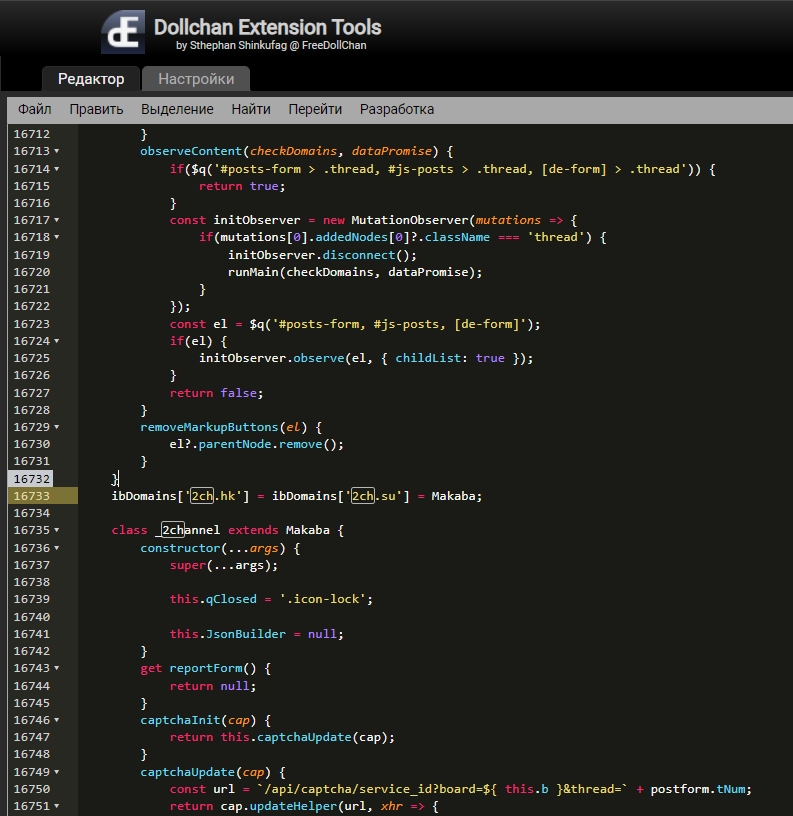Collapse the class fold at line 16735
Viewport: 793px width, 816px height.
[57, 530]
